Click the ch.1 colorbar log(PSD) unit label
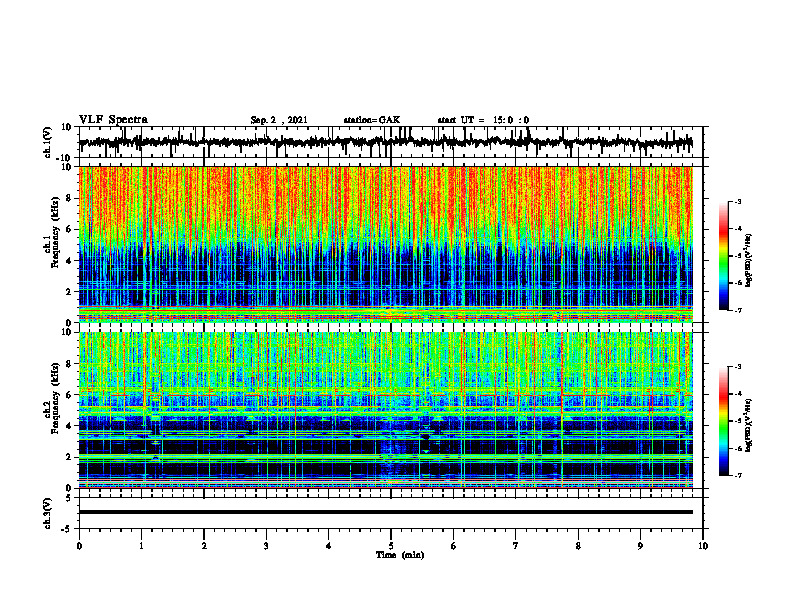This screenshot has height=612, width=792. pos(749,261)
